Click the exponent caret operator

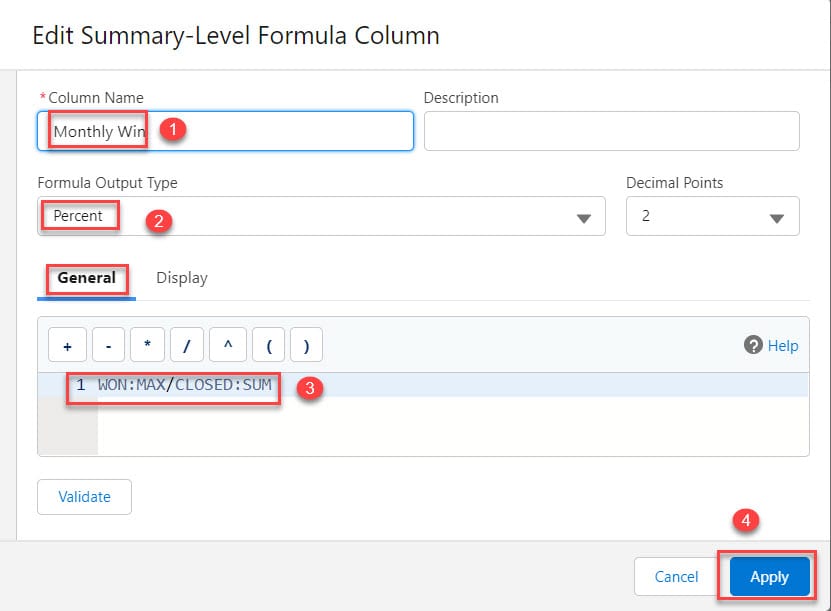point(227,344)
